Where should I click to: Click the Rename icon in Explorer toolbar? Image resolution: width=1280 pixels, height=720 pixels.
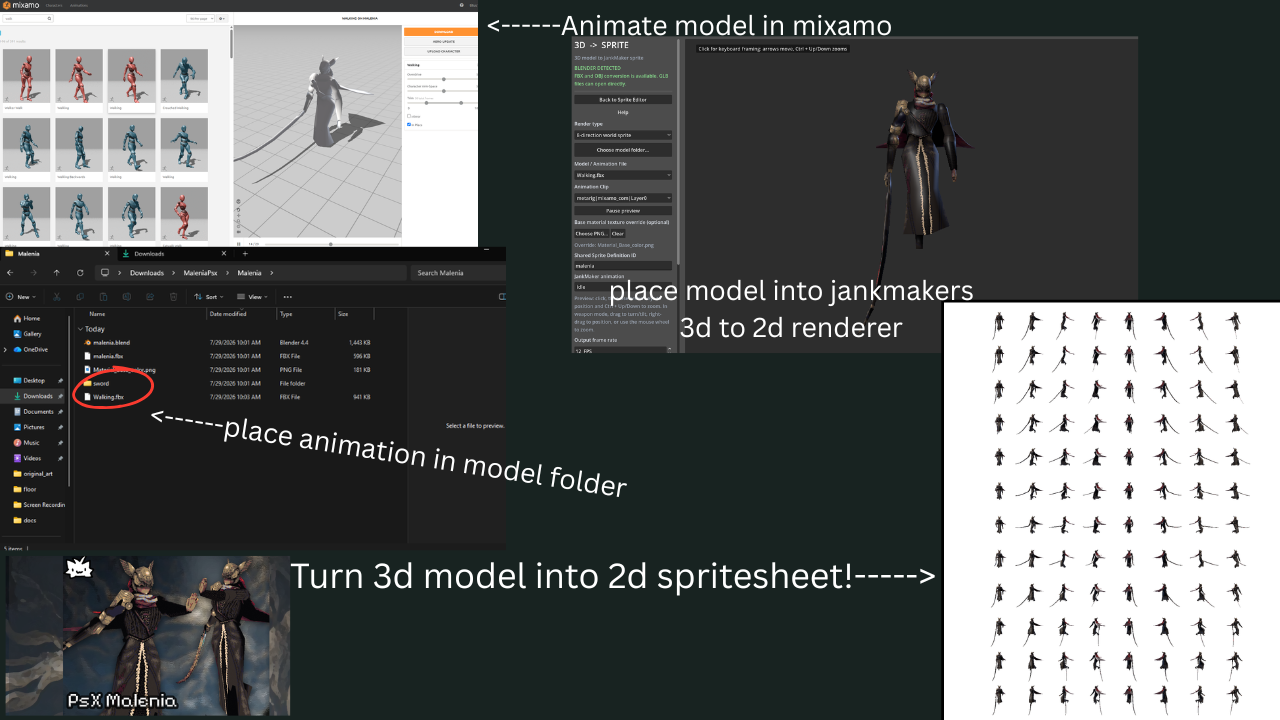[126, 297]
